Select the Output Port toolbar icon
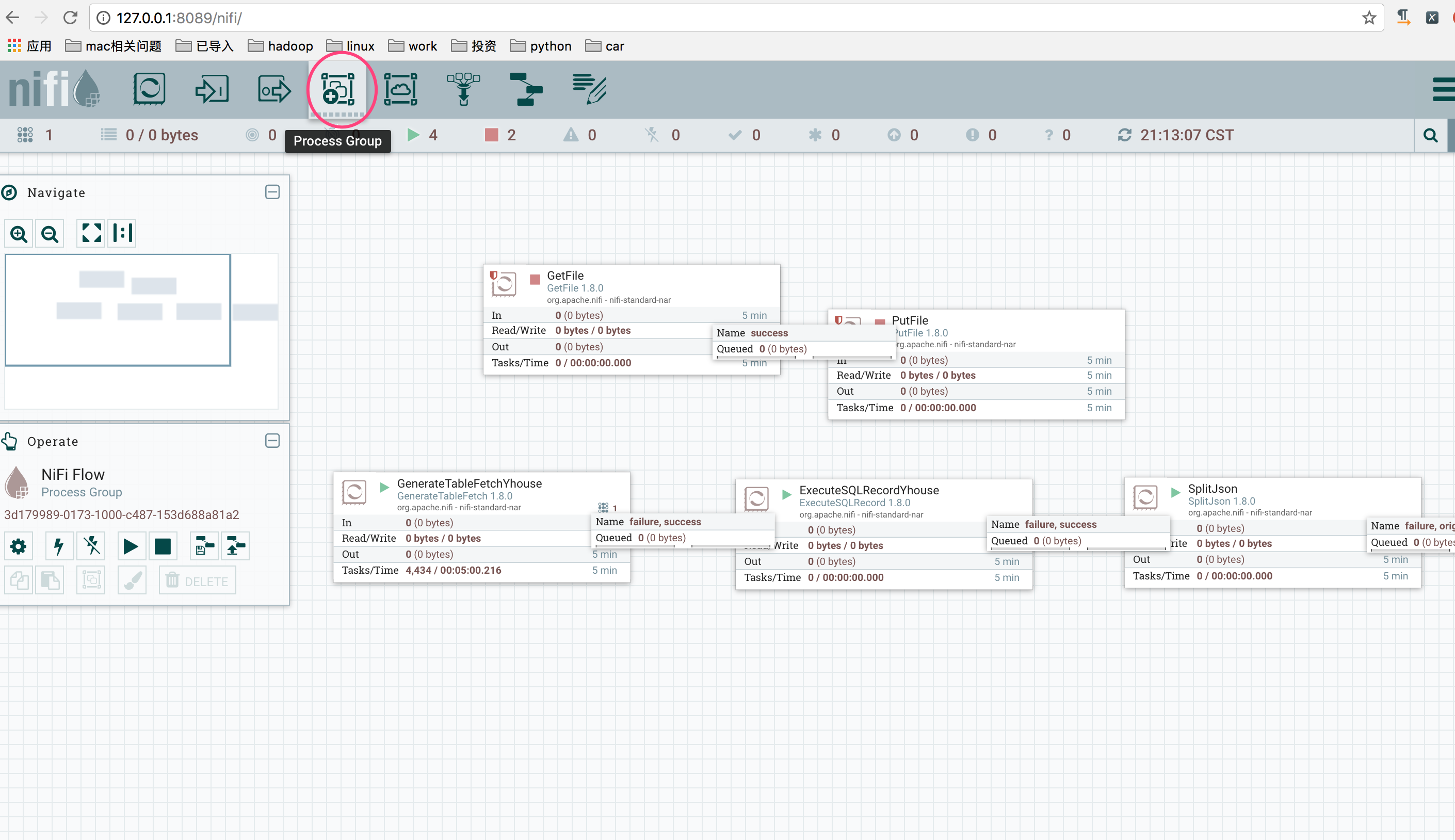This screenshot has height=840, width=1455. [x=274, y=89]
